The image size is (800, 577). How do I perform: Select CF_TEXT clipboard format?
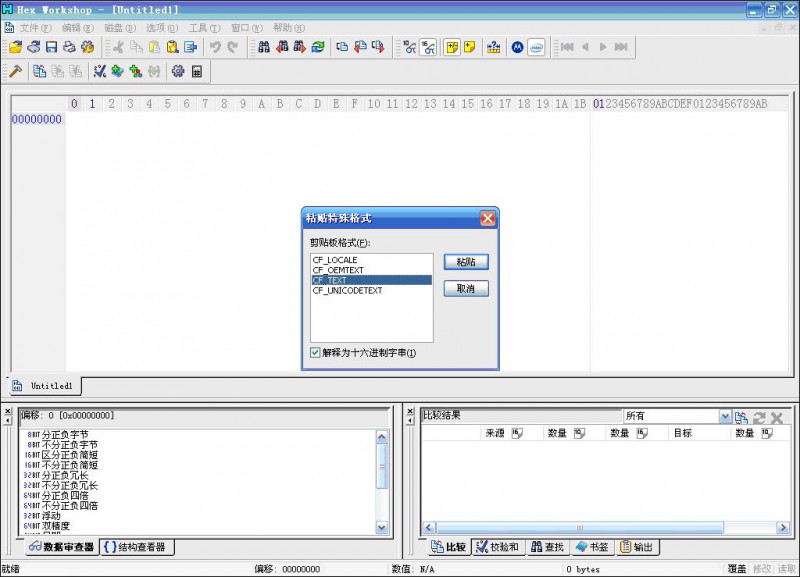[371, 280]
